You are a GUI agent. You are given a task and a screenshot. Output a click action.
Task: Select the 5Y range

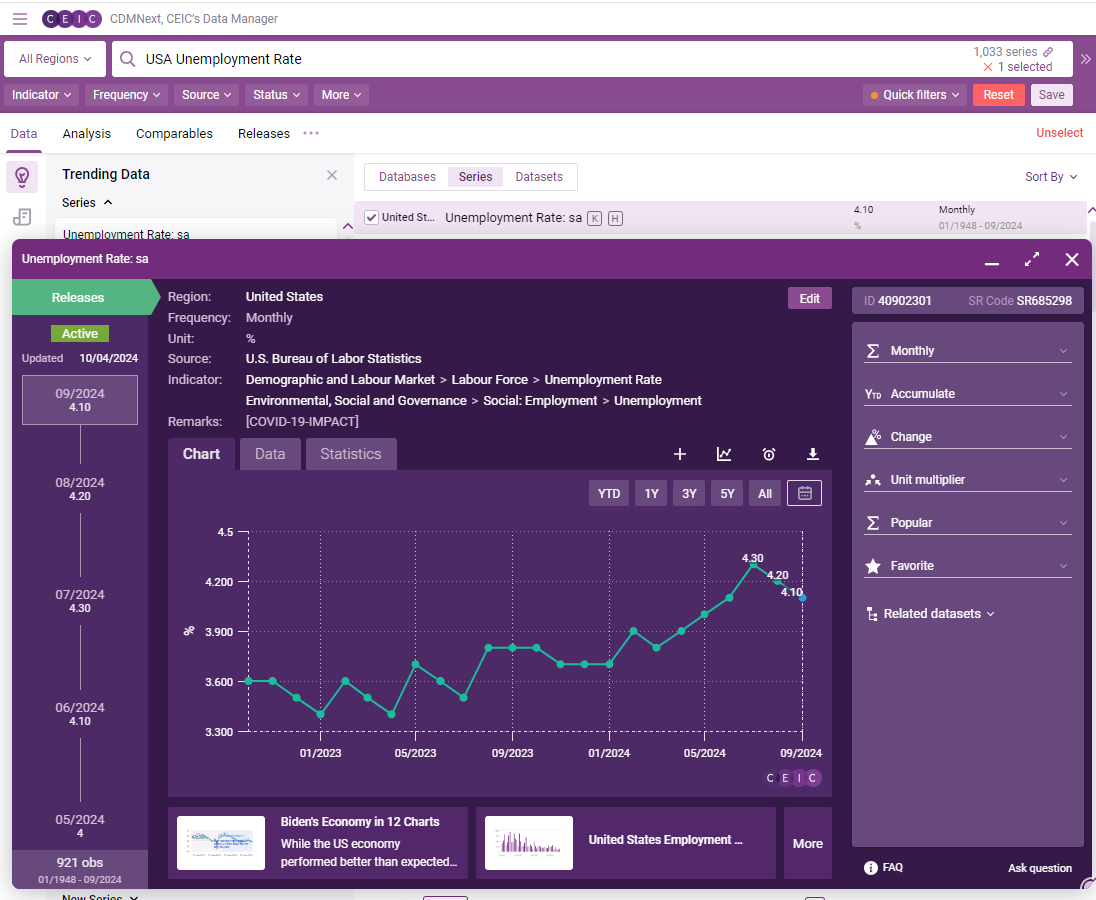pos(728,493)
